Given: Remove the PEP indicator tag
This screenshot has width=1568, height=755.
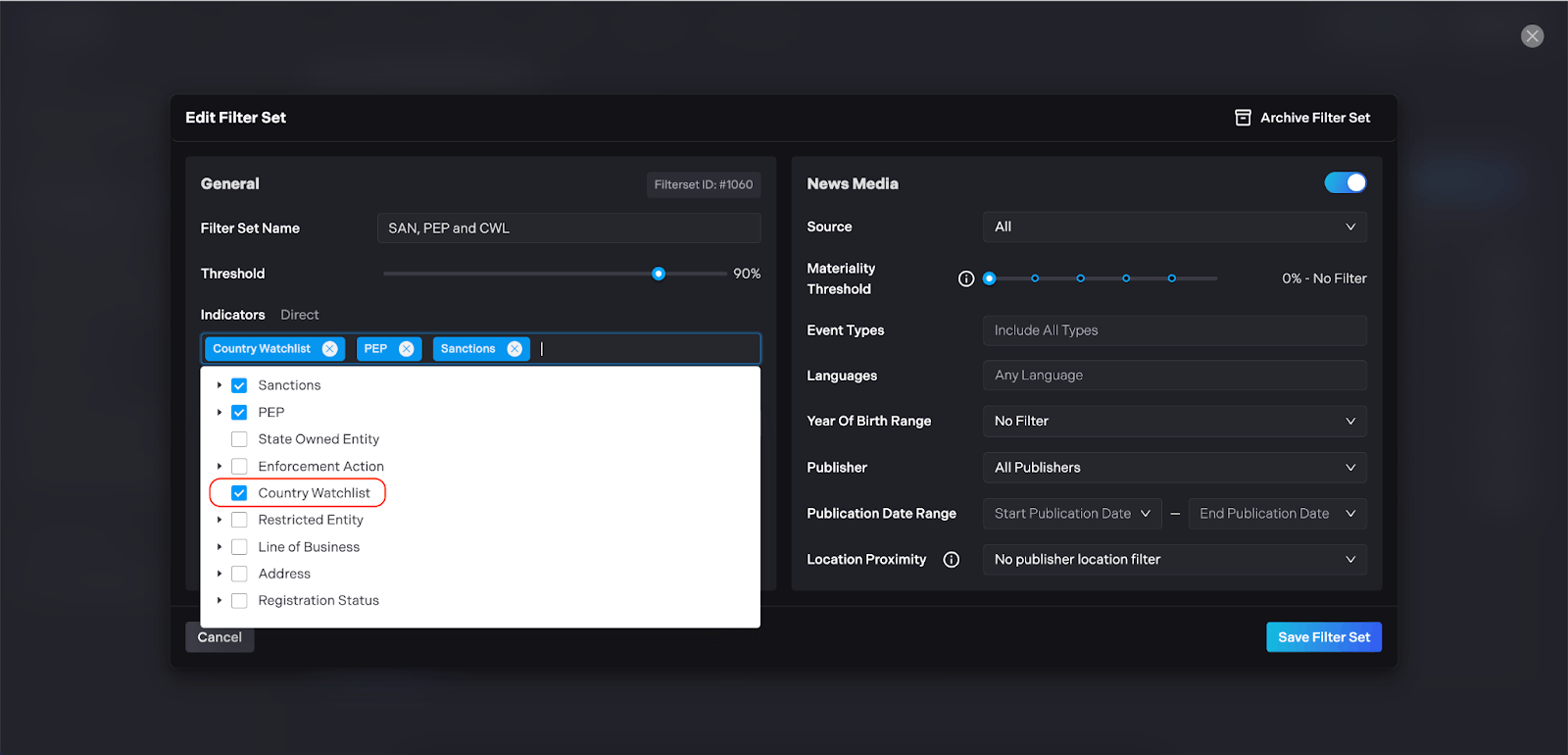Looking at the screenshot, I should tap(407, 349).
